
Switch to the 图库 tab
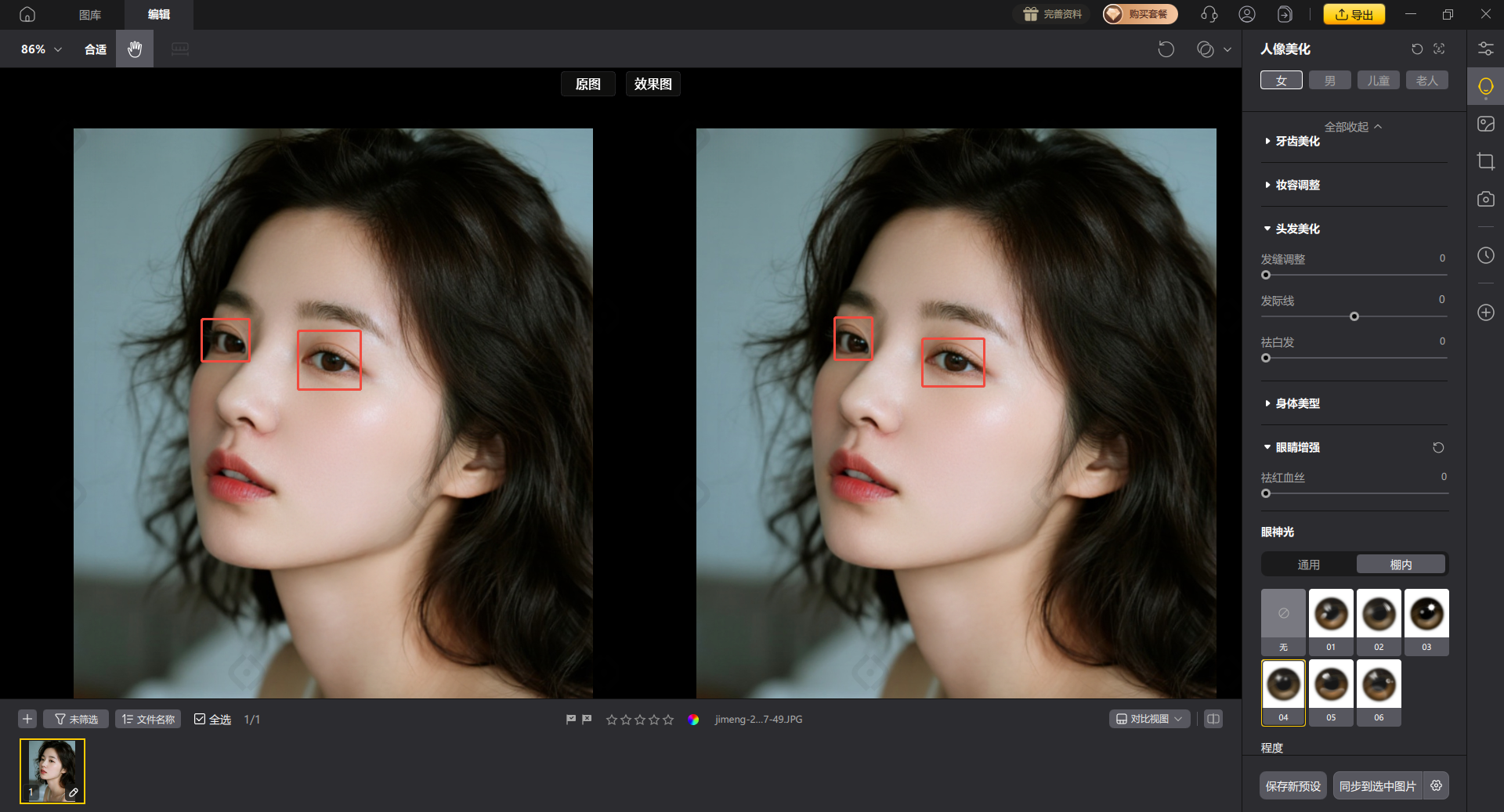[90, 15]
